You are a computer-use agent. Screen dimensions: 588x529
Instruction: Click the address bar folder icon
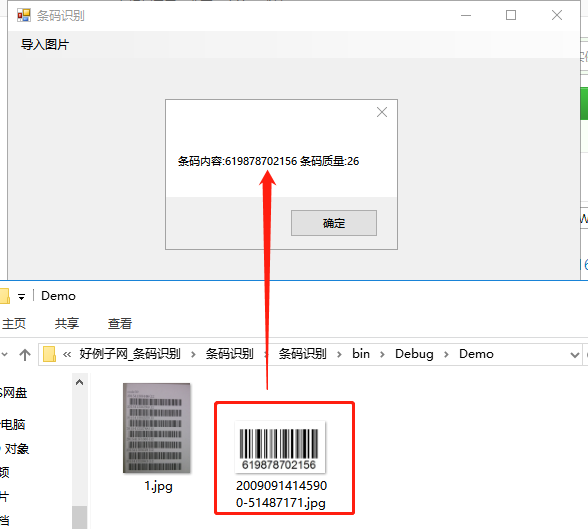pyautogui.click(x=49, y=354)
